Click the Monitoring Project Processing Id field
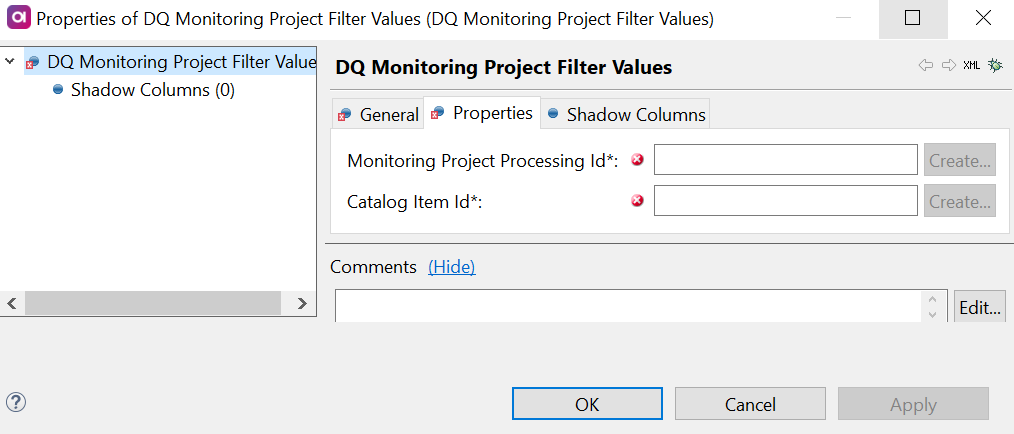The height and width of the screenshot is (434, 1014). (785, 160)
